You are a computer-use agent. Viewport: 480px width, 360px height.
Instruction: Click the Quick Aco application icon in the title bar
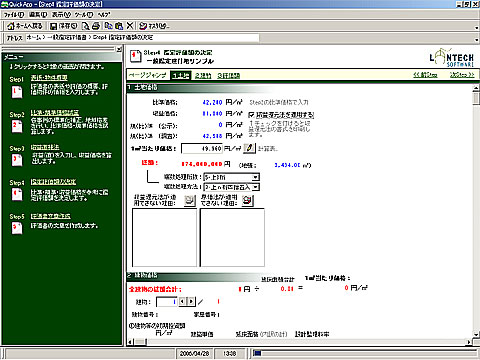click(4, 4)
